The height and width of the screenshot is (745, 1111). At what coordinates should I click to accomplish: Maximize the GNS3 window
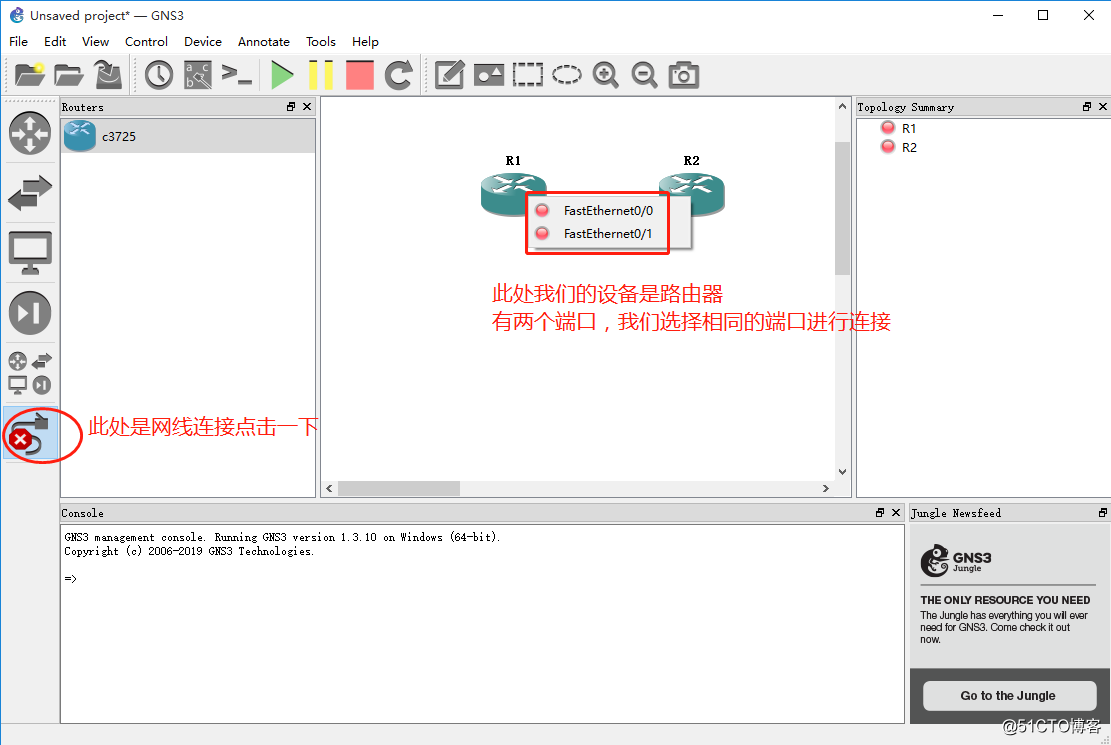(x=1043, y=15)
